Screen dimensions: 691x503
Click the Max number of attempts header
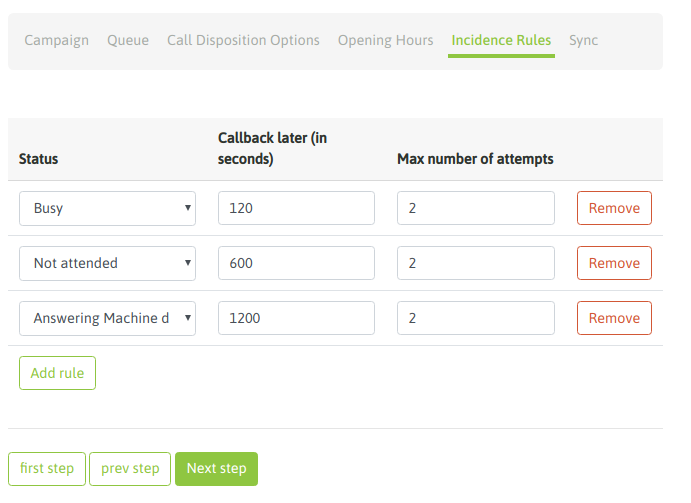475,159
